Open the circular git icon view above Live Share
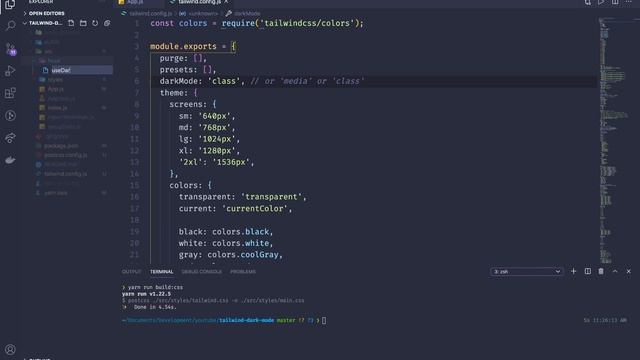 10,116
